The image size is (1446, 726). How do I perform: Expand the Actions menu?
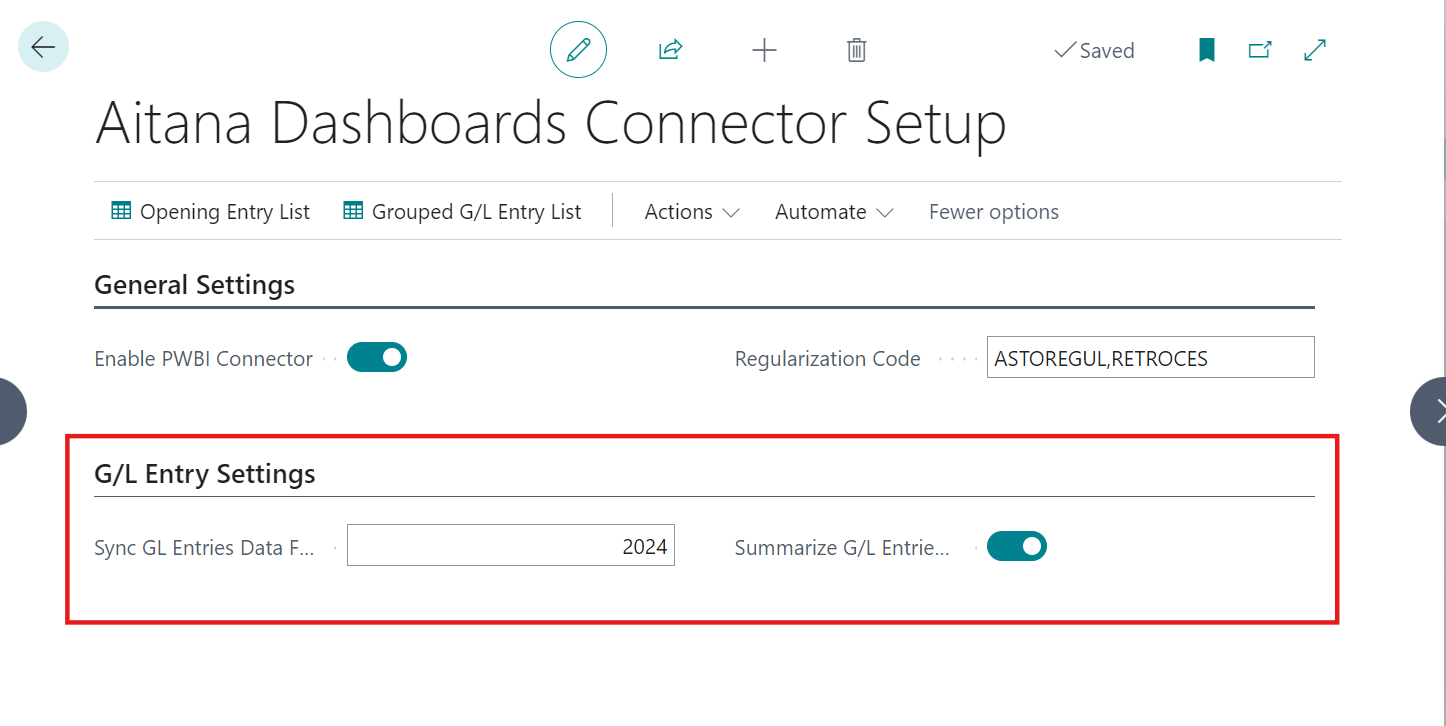pyautogui.click(x=692, y=212)
